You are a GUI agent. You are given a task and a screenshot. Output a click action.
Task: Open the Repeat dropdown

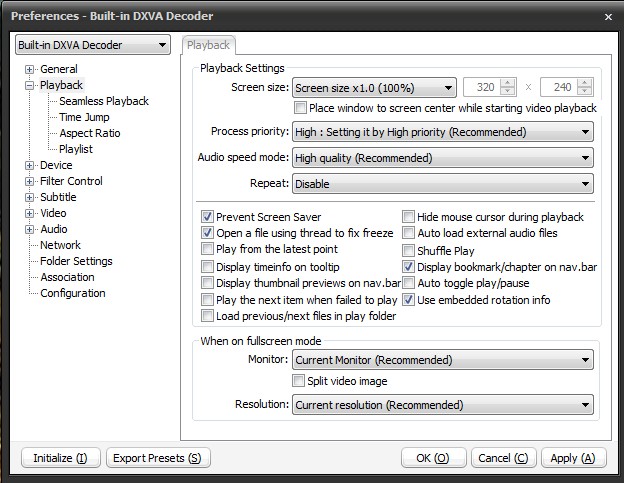pyautogui.click(x=443, y=184)
